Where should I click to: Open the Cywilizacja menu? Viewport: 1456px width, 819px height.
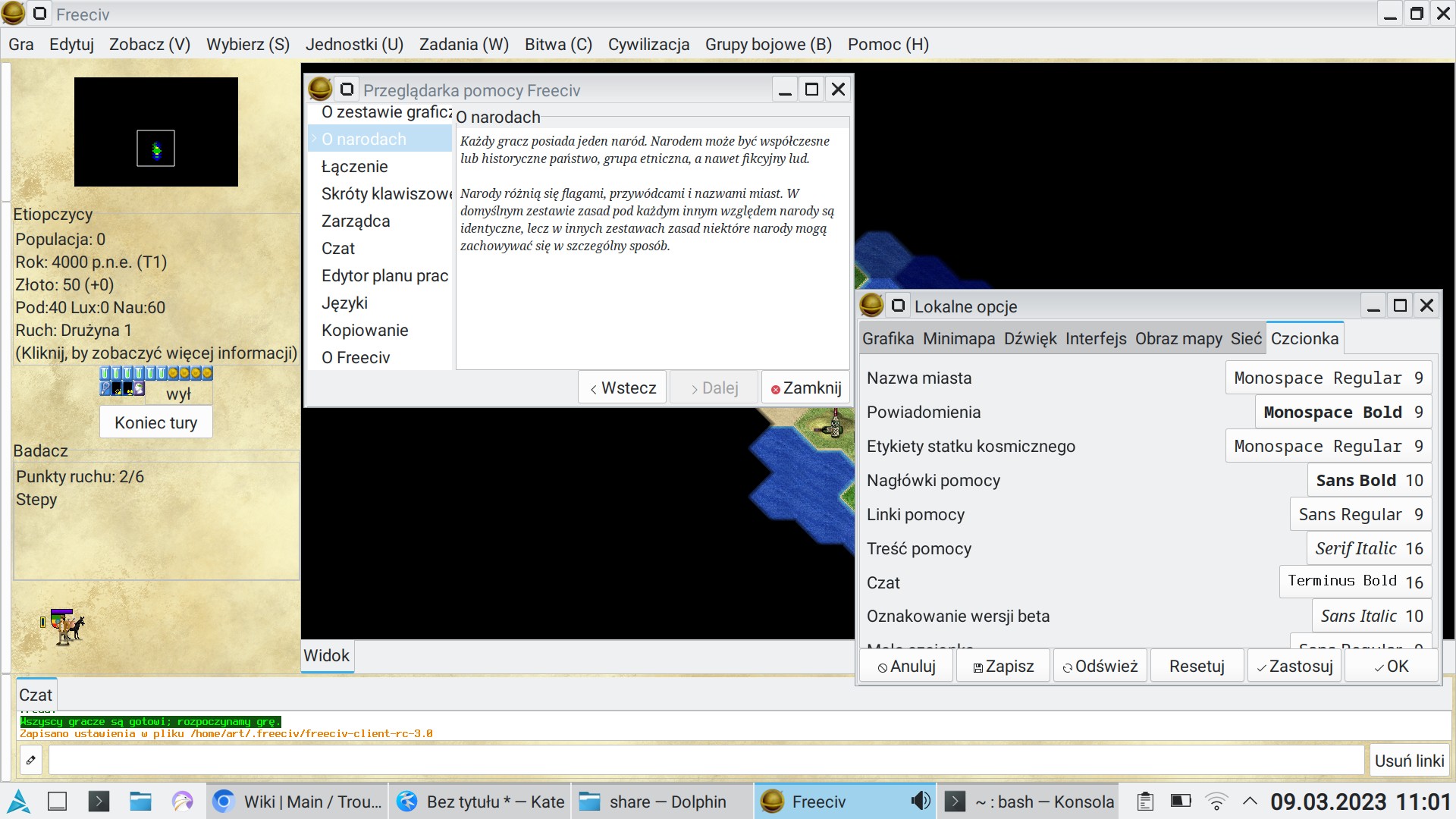pyautogui.click(x=649, y=44)
